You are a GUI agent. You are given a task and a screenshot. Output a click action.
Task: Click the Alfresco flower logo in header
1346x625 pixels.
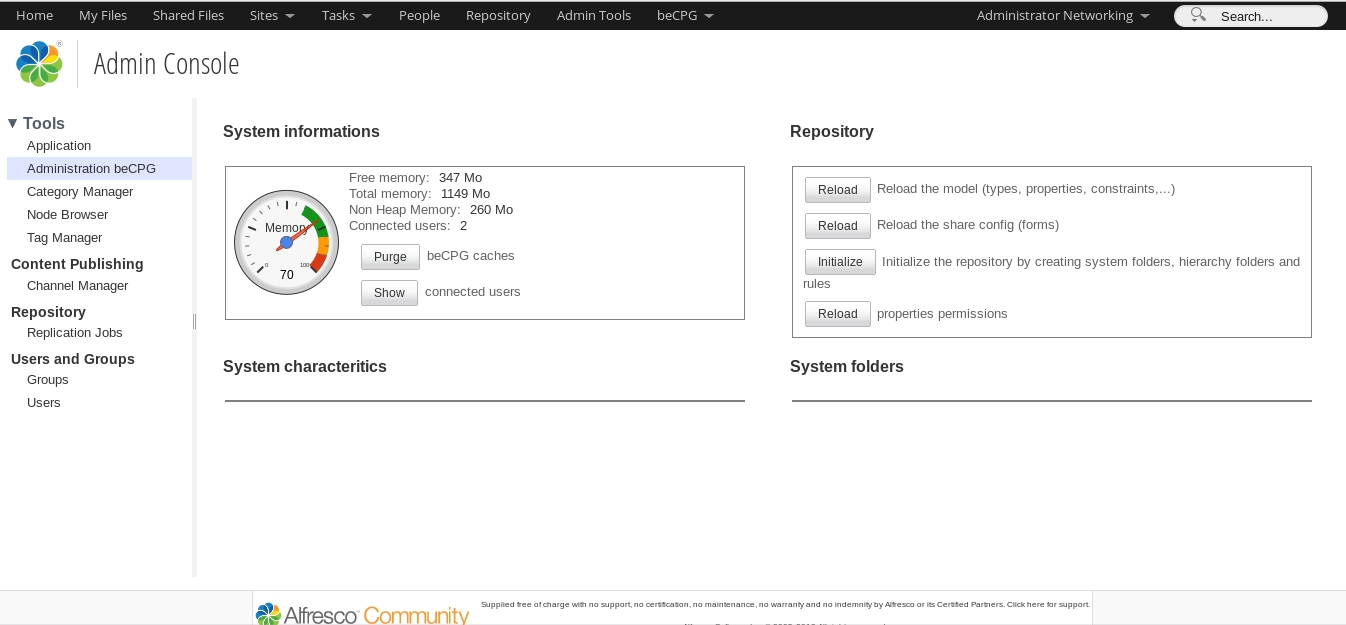[40, 64]
